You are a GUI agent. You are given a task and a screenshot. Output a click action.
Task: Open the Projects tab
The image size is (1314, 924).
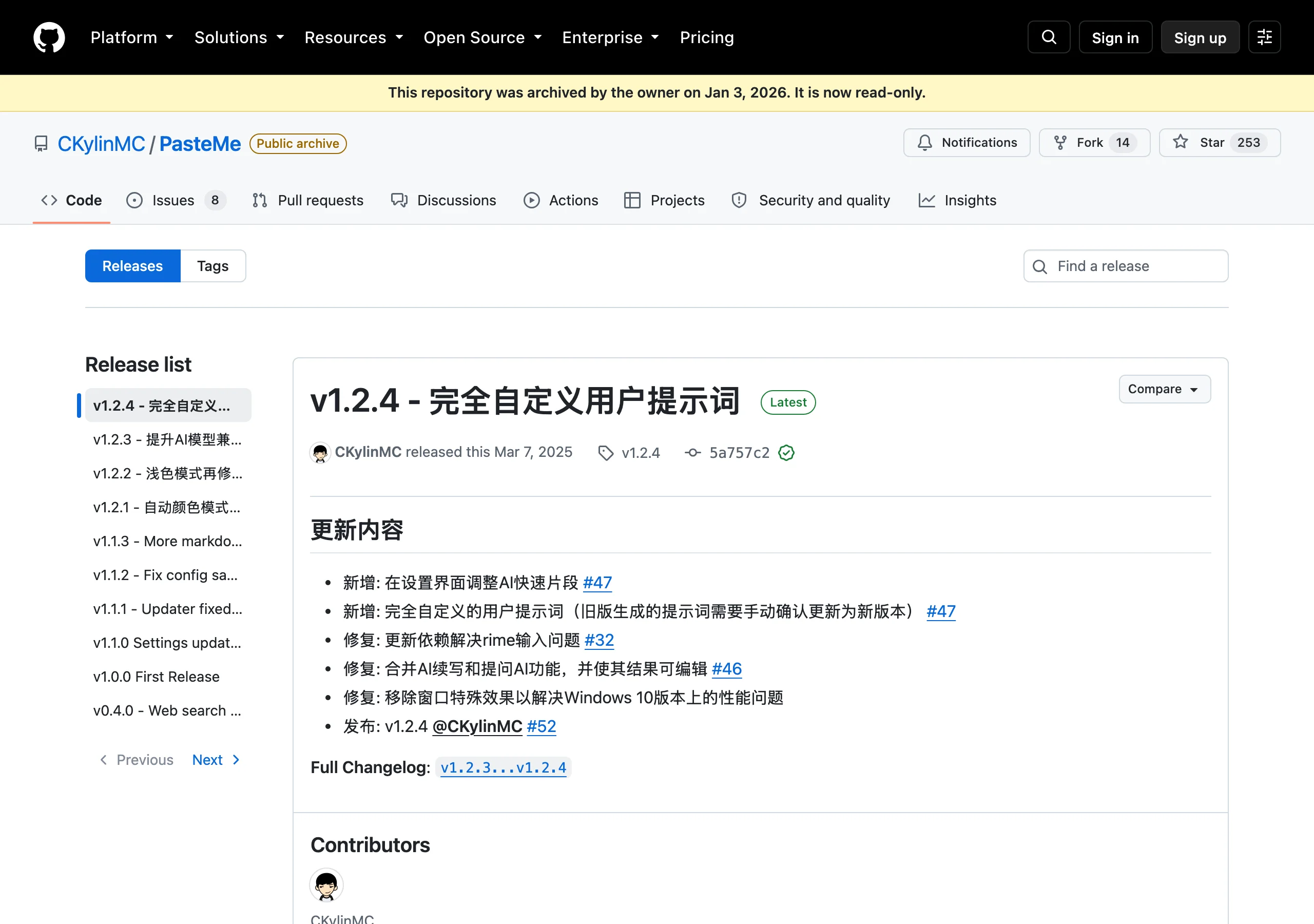tap(664, 200)
